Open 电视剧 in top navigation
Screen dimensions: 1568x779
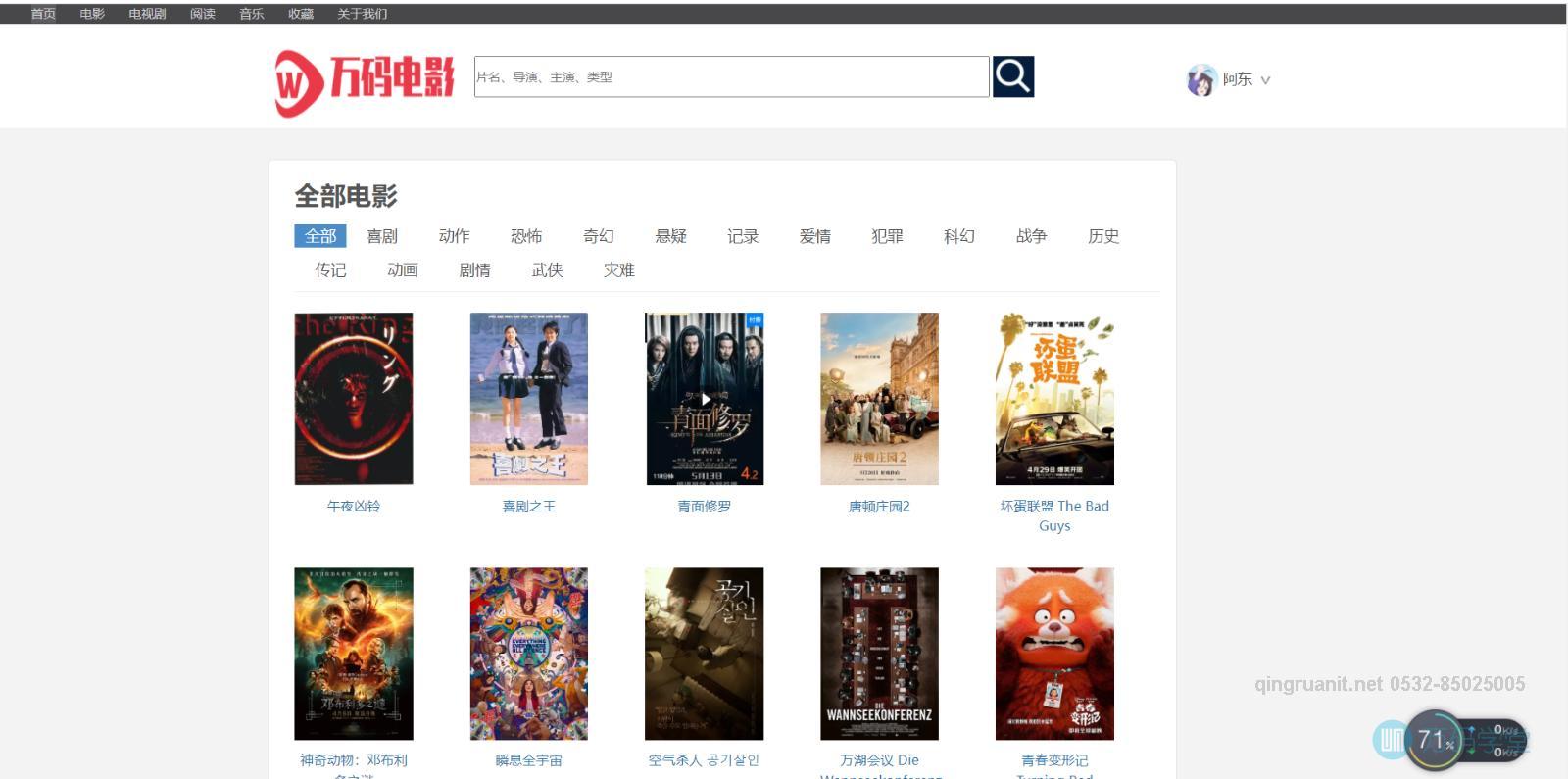147,14
